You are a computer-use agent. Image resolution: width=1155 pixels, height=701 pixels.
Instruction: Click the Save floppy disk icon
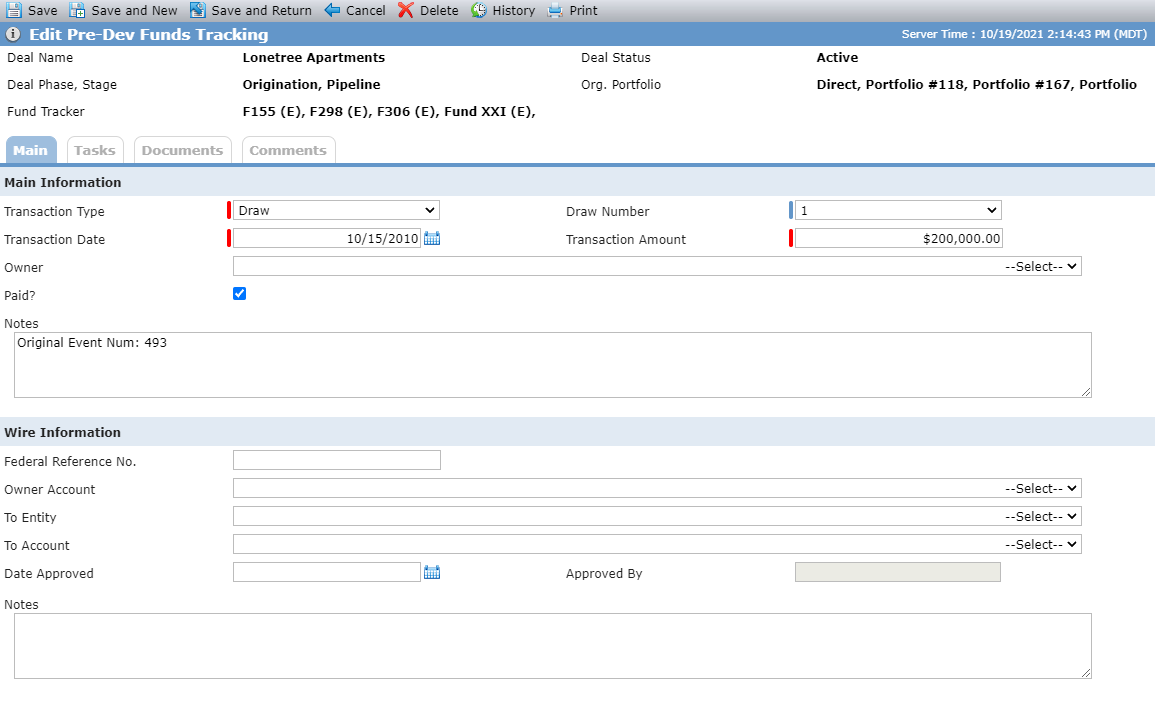pyautogui.click(x=13, y=10)
